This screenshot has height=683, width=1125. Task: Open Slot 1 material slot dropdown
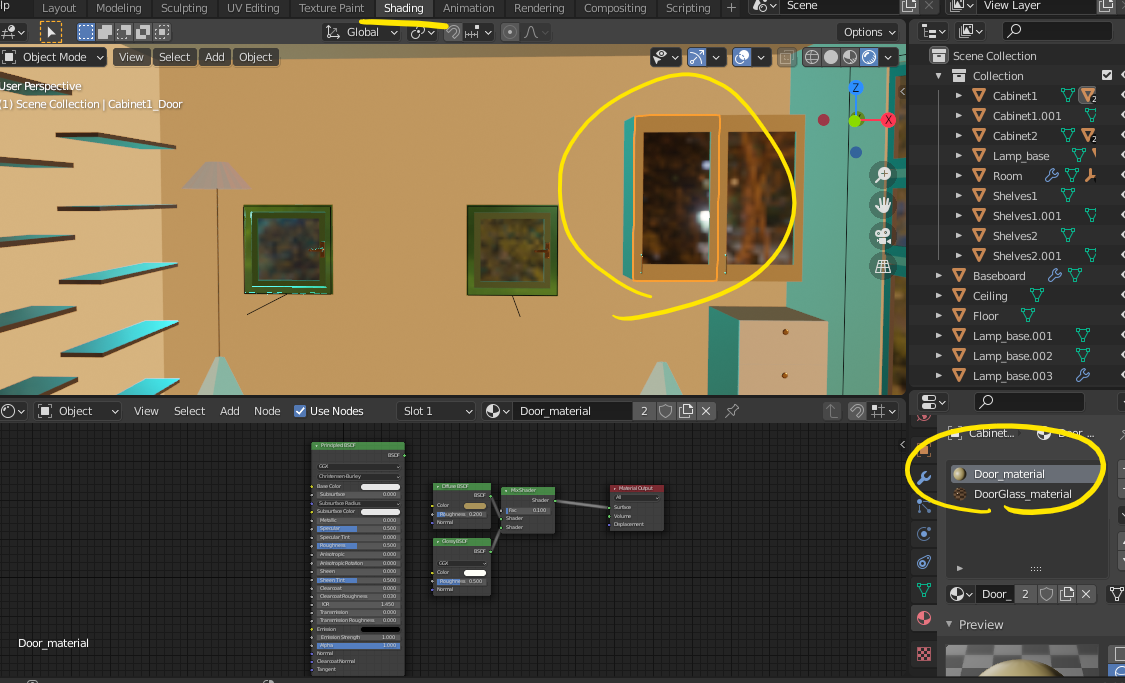437,411
